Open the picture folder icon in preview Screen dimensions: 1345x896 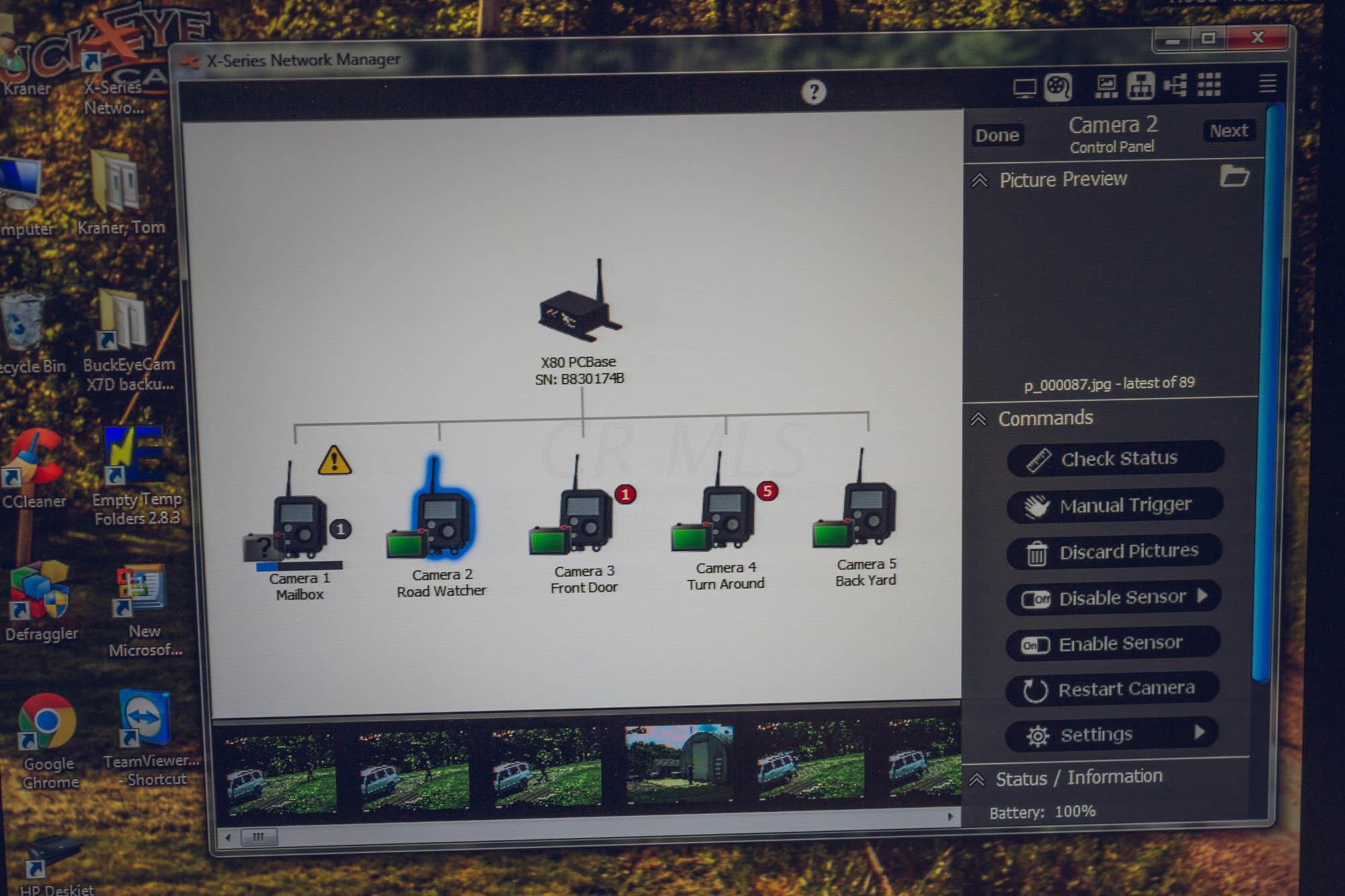1234,176
